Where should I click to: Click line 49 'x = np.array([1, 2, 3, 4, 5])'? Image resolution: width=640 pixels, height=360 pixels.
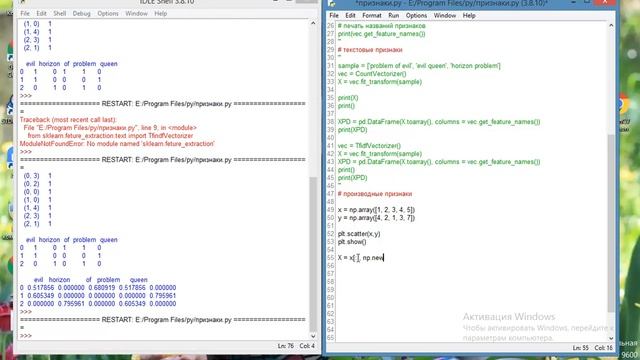point(376,210)
